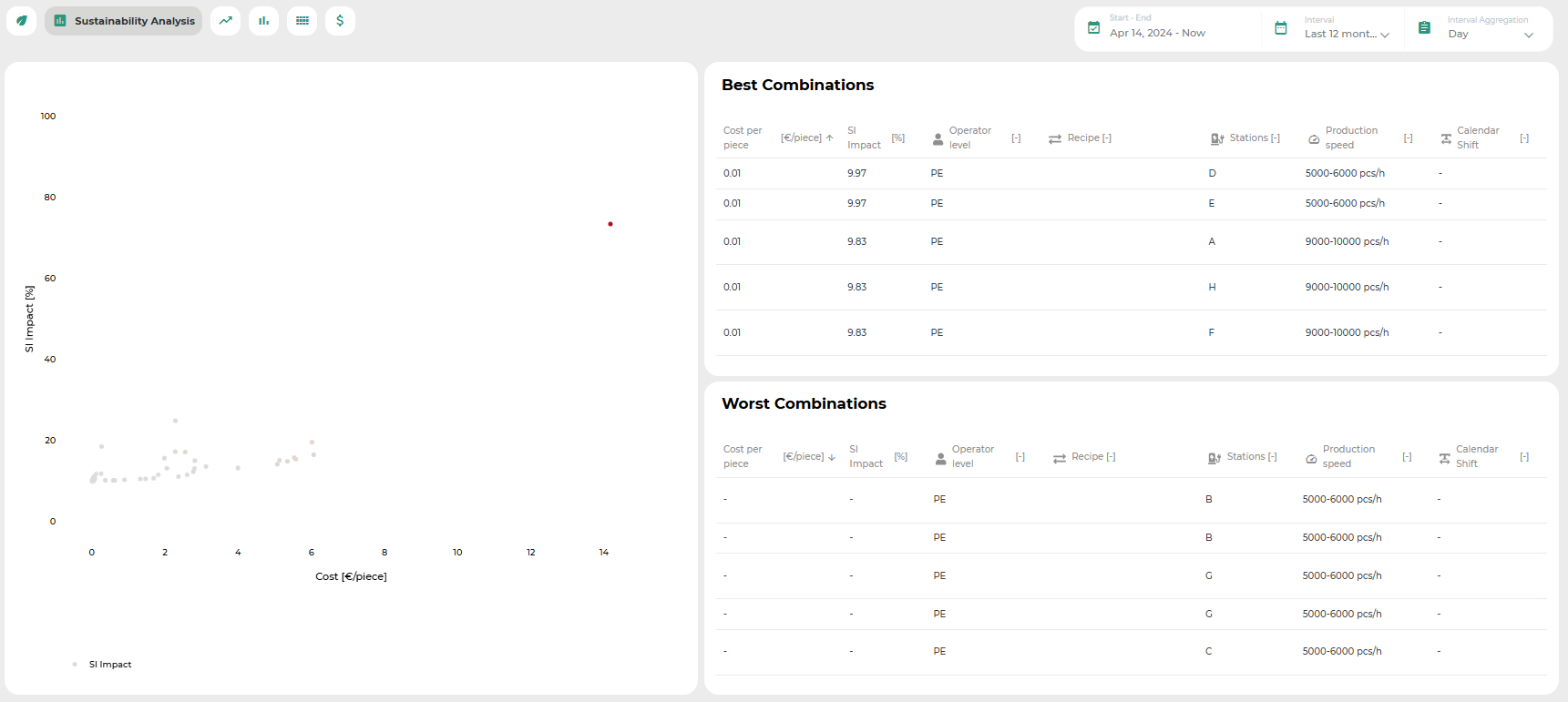Viewport: 1568px width, 702px height.
Task: Open the trend line chart view
Action: 225,21
